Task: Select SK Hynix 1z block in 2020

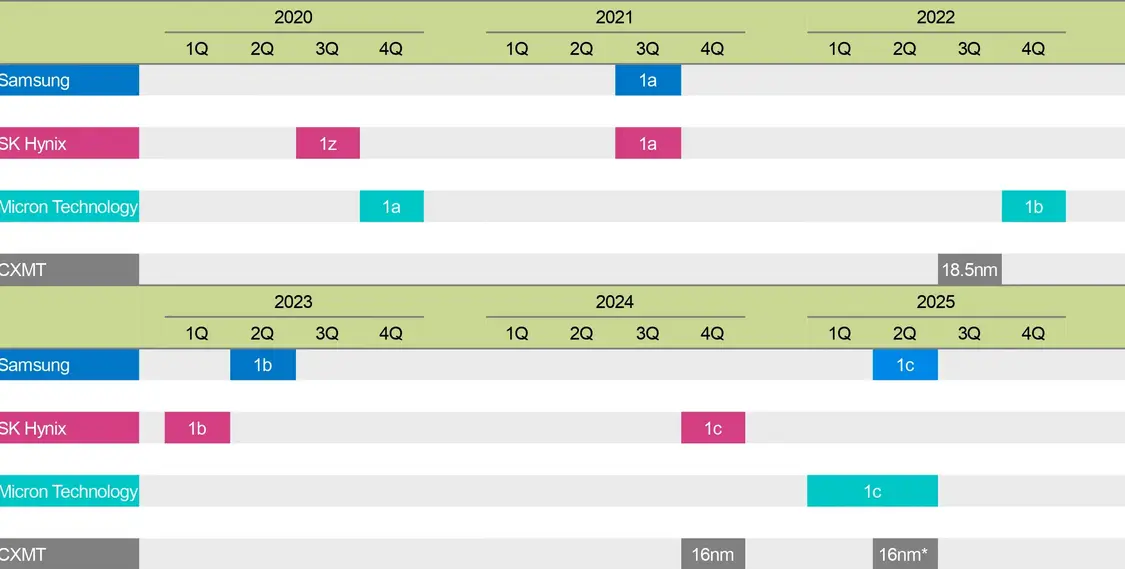Action: coord(328,143)
